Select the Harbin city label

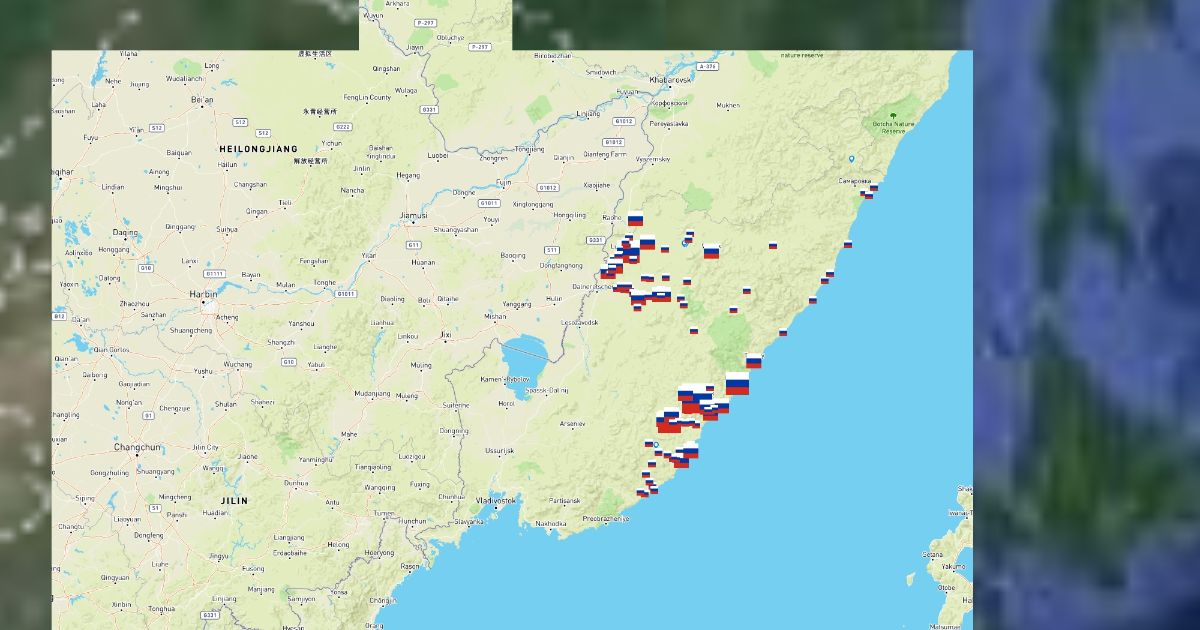point(202,294)
